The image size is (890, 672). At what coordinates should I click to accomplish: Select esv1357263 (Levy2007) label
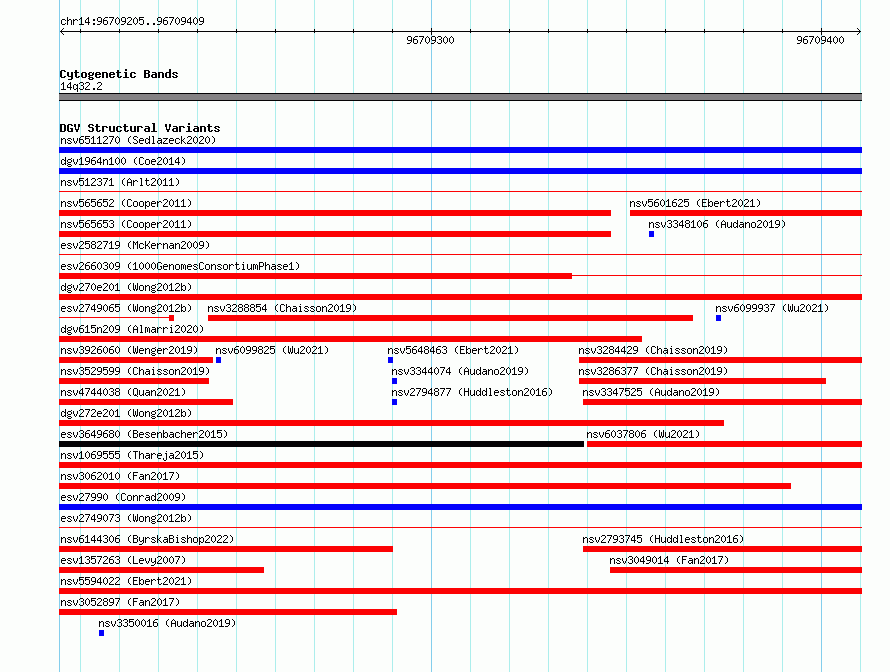coord(123,560)
